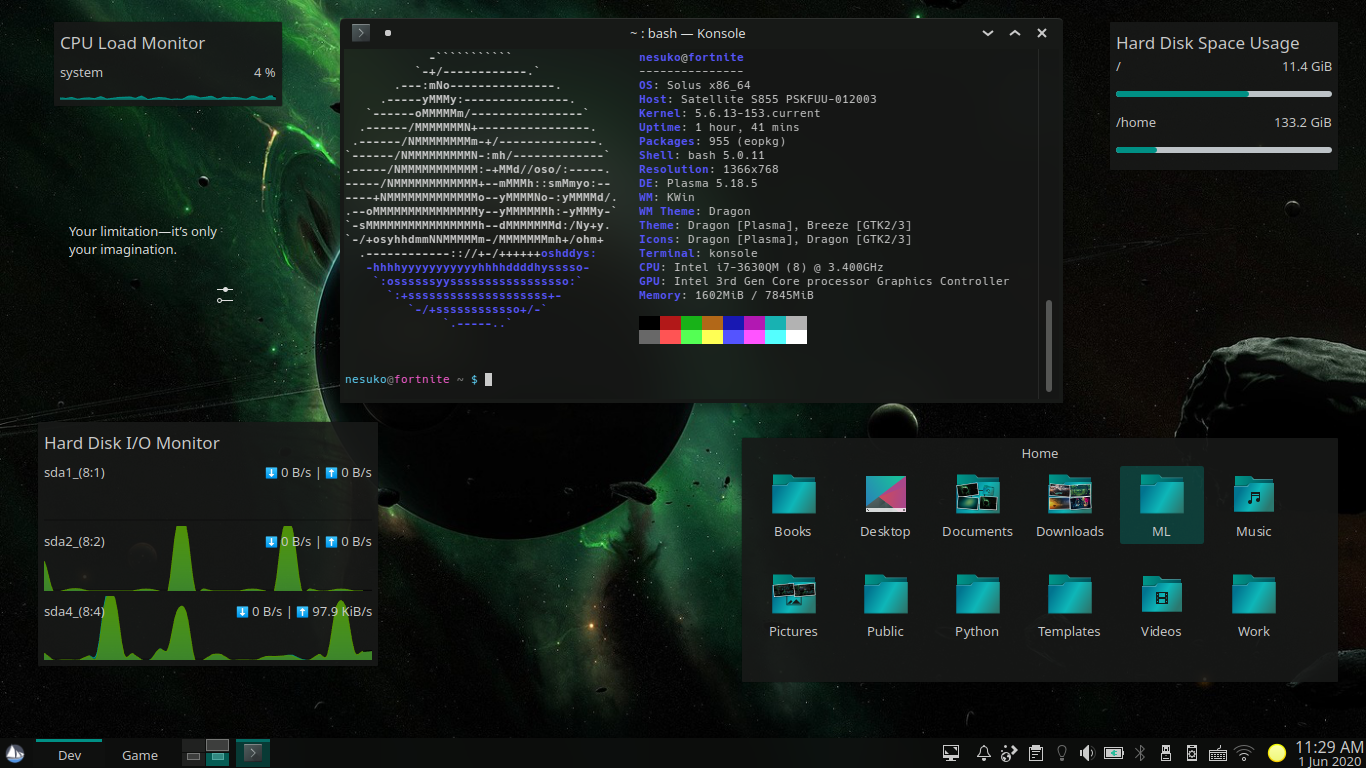
Task: Click the Hard Disk I/O Monitor title
Action: pyautogui.click(x=131, y=443)
